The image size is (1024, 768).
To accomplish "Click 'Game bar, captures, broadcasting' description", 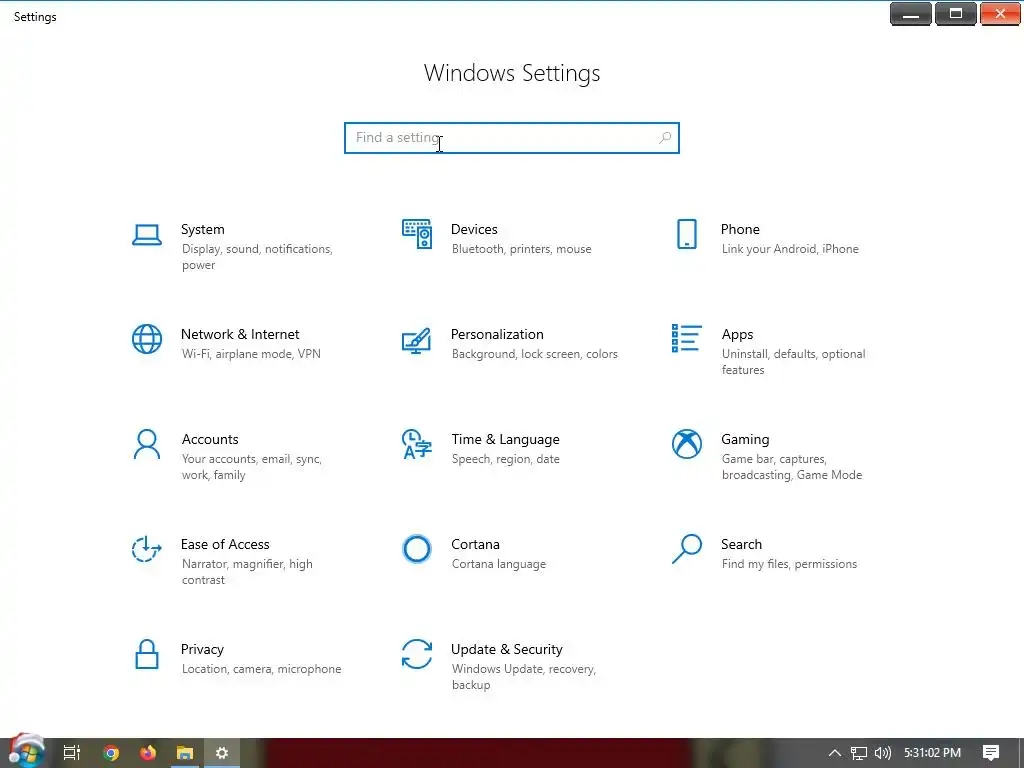I will pos(792,467).
